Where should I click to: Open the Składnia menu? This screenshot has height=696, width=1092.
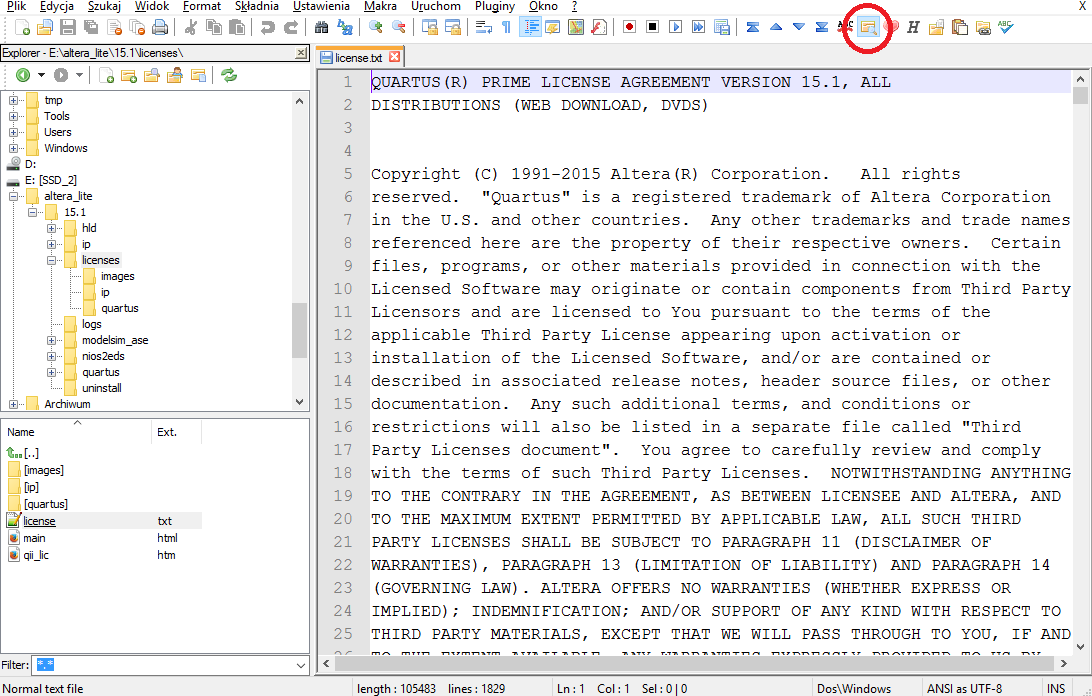coord(257,6)
